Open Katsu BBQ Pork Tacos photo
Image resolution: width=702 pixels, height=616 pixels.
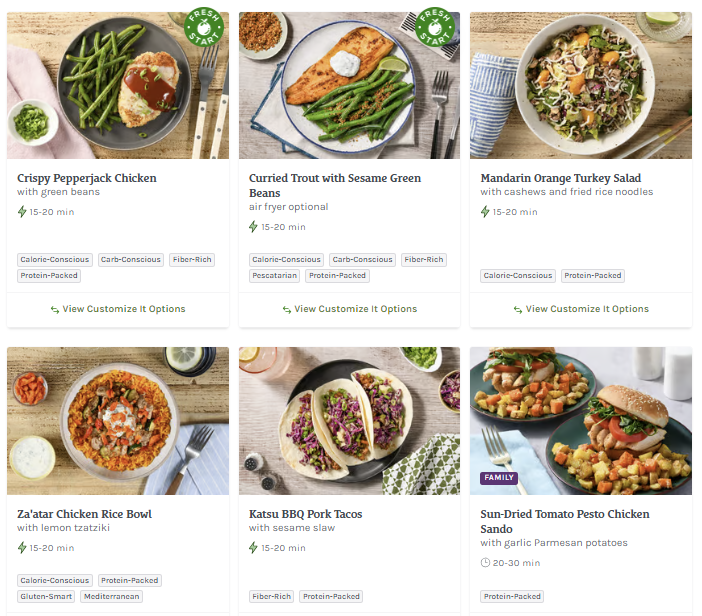[x=349, y=421]
